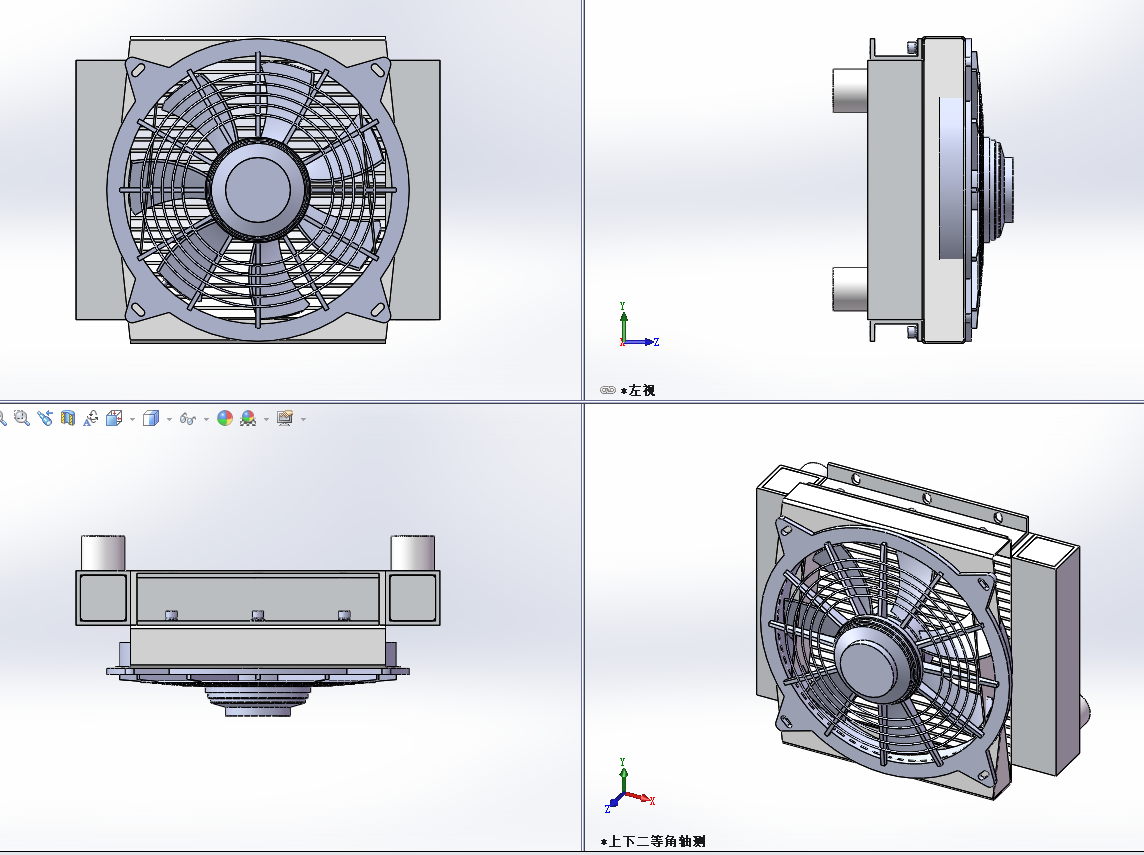Select the upper pipe port in the left view
Screen dimensions: 1144x855
[850, 90]
